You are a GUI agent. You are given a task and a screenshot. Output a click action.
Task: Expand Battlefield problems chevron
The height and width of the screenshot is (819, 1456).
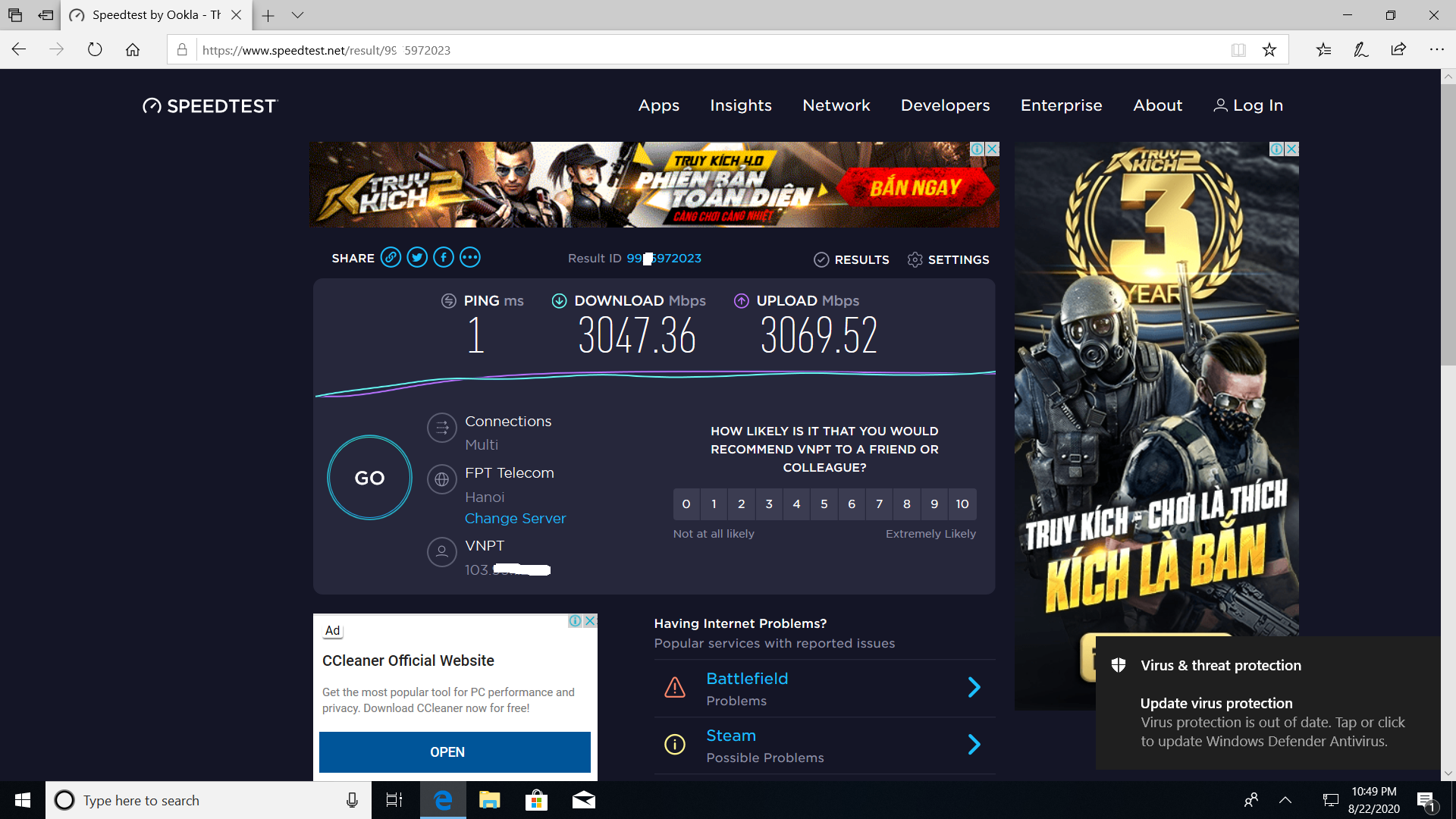pyautogui.click(x=974, y=688)
